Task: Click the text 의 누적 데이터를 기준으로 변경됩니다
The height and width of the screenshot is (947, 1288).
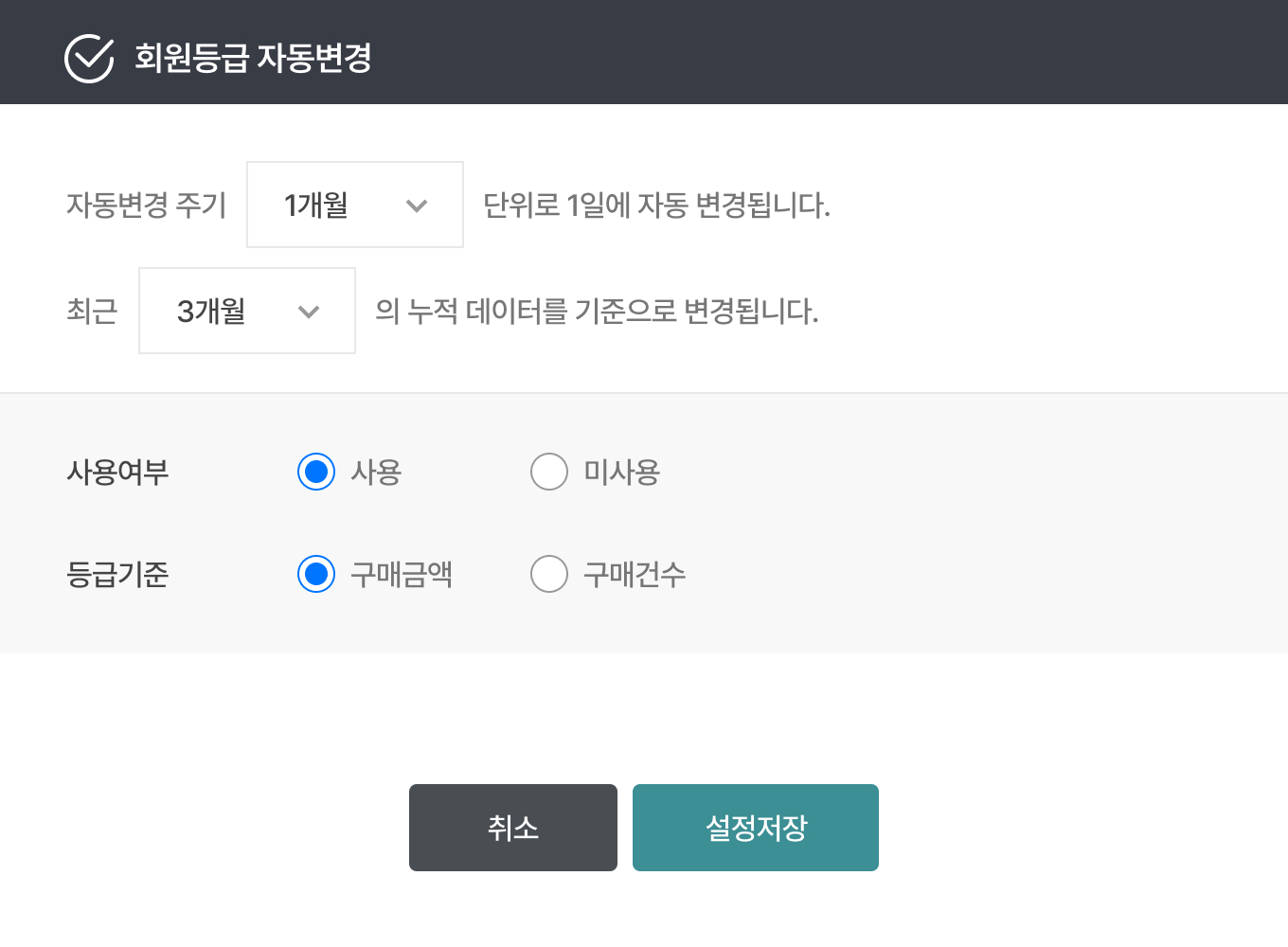Action: 599,313
